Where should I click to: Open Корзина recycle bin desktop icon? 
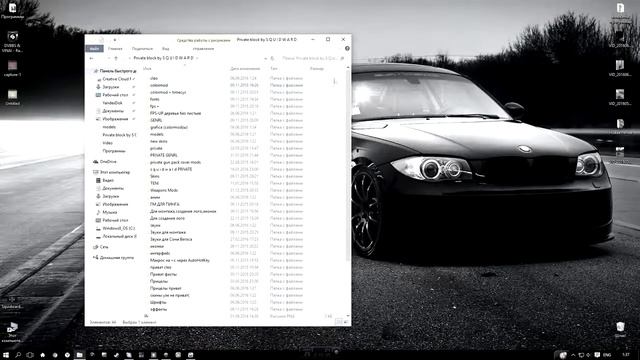pos(620,329)
